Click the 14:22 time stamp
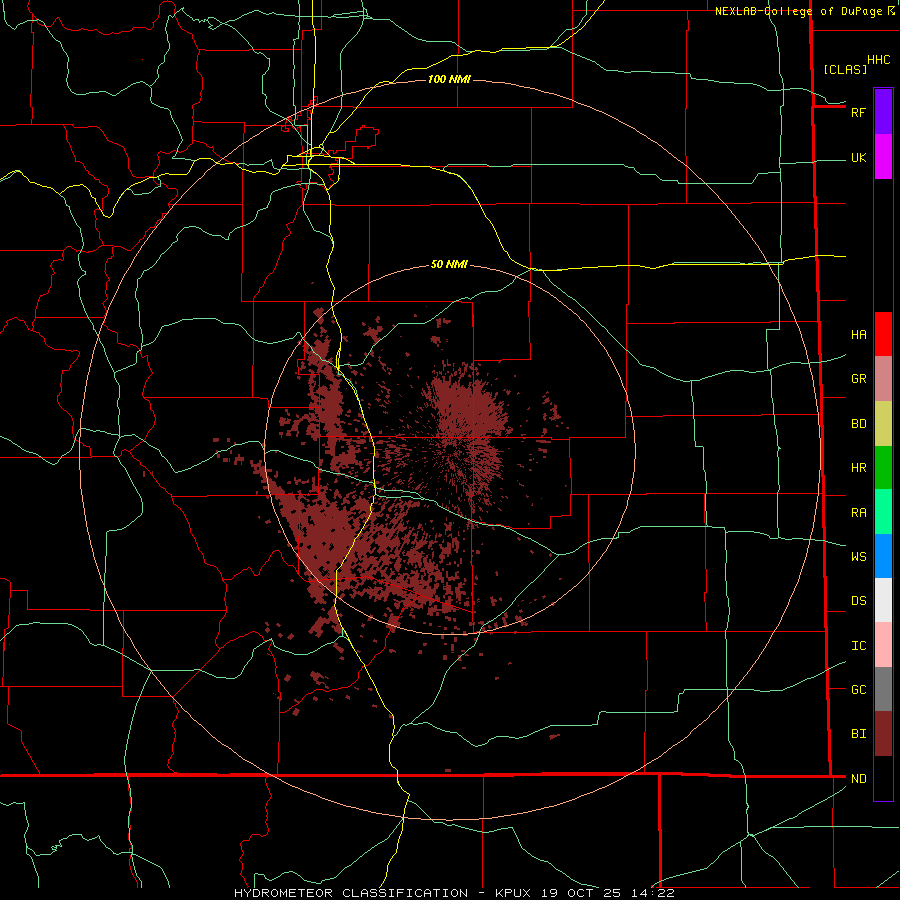 point(651,893)
